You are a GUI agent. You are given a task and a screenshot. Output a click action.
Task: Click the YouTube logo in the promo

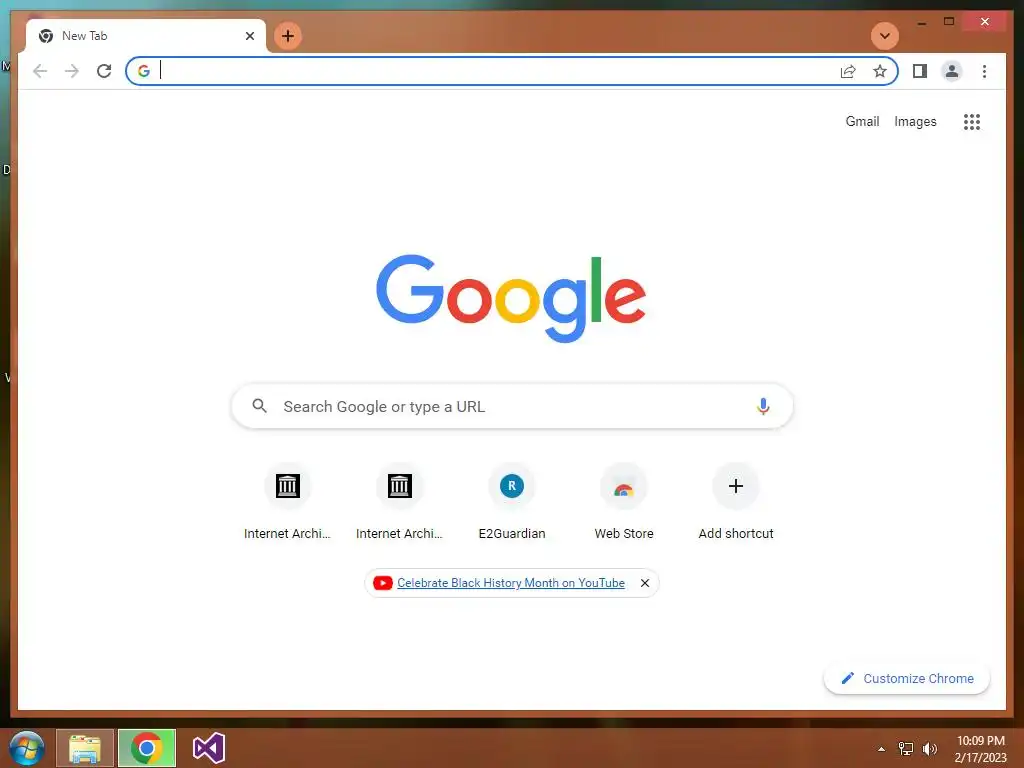tap(383, 583)
